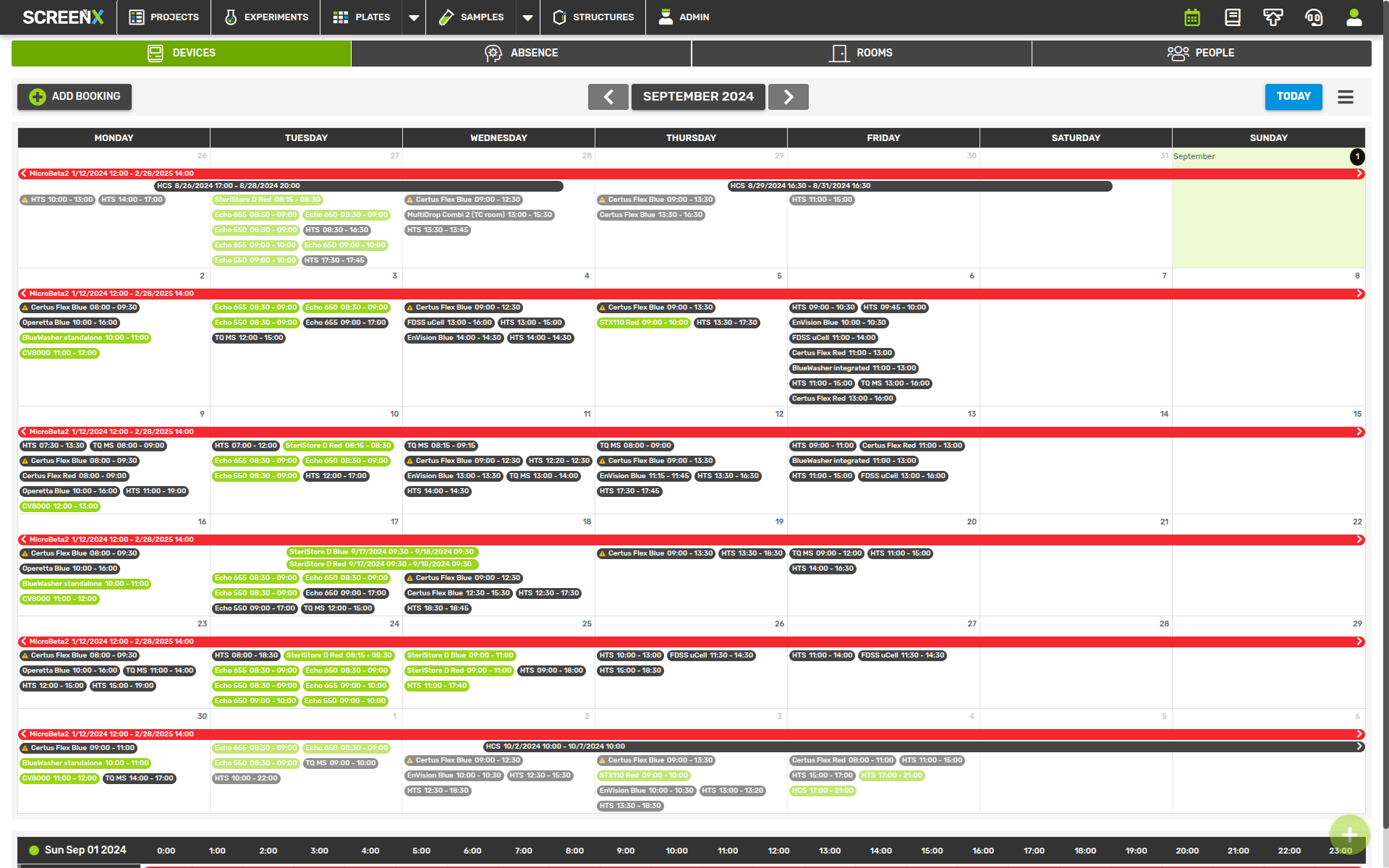Open the support headset icon
1389x868 pixels.
click(x=1314, y=17)
